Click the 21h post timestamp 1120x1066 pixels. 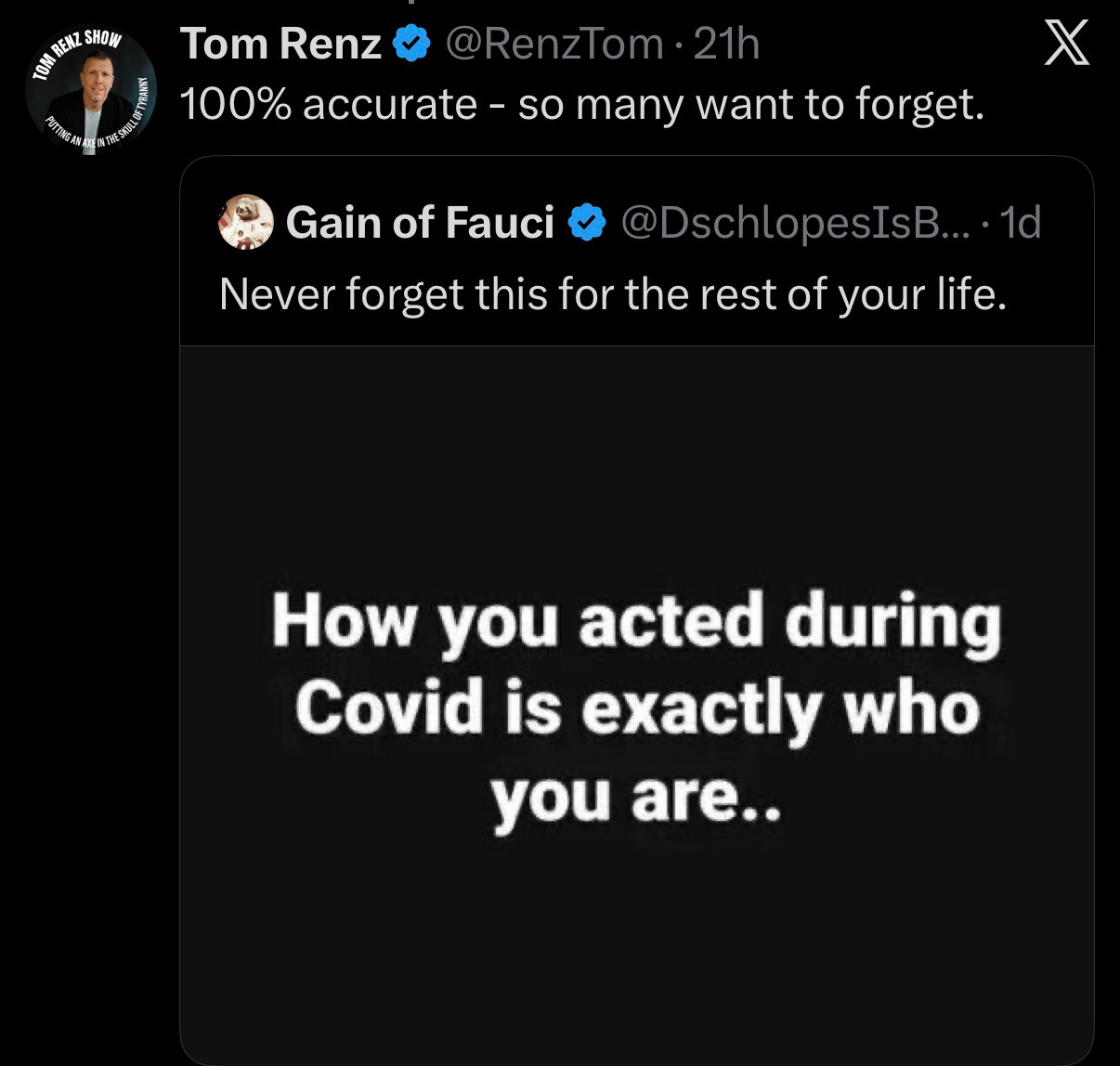point(726,44)
